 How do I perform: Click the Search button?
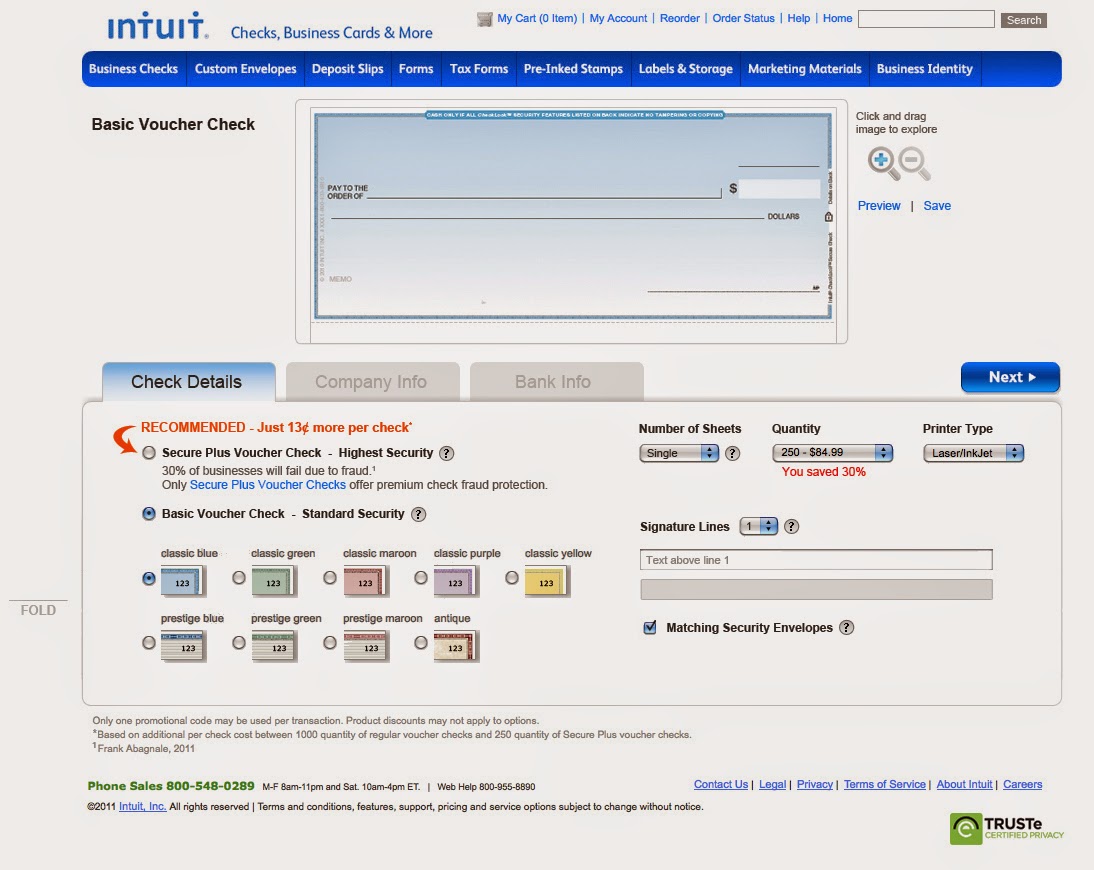(1024, 20)
